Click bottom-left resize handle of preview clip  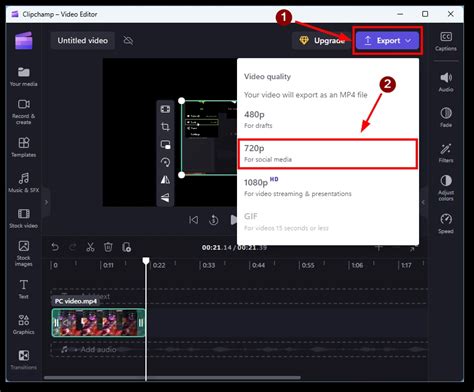(x=182, y=175)
